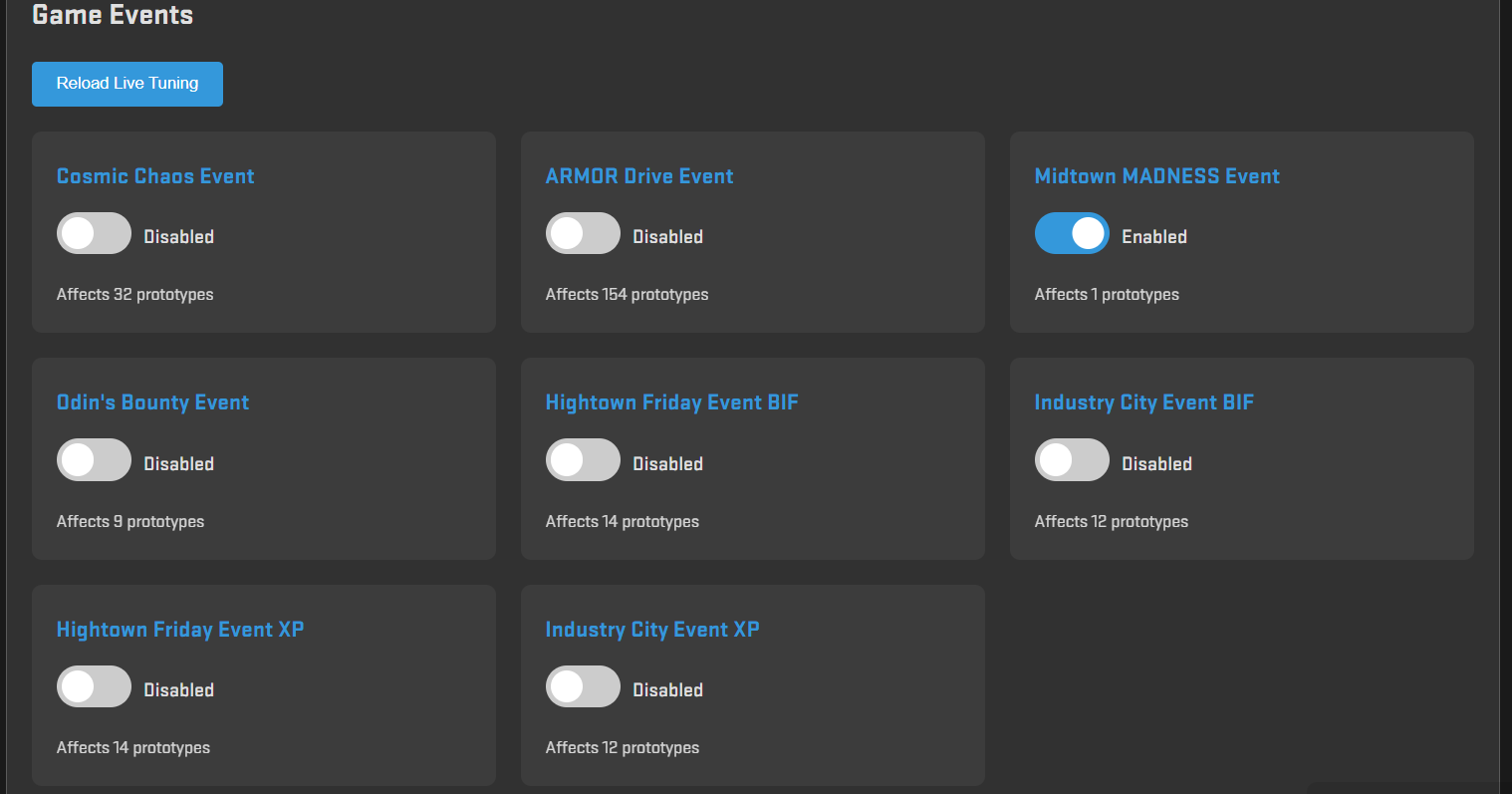Select the "Affects 32 prototypes" text

[134, 295]
